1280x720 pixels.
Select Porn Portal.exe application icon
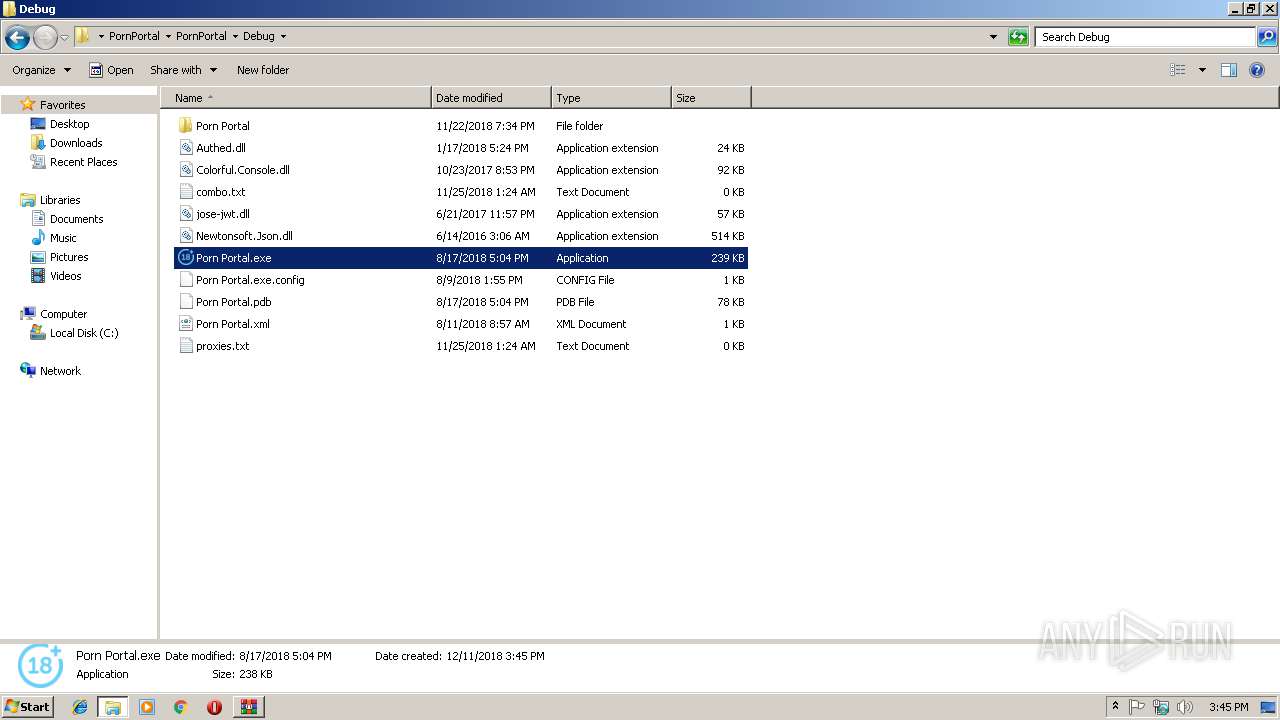[x=185, y=258]
